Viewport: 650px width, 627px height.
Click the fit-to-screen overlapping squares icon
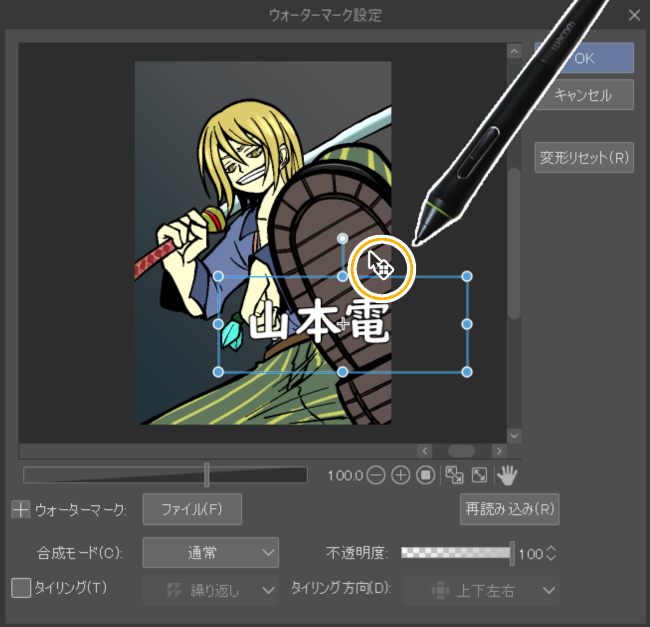pos(454,475)
